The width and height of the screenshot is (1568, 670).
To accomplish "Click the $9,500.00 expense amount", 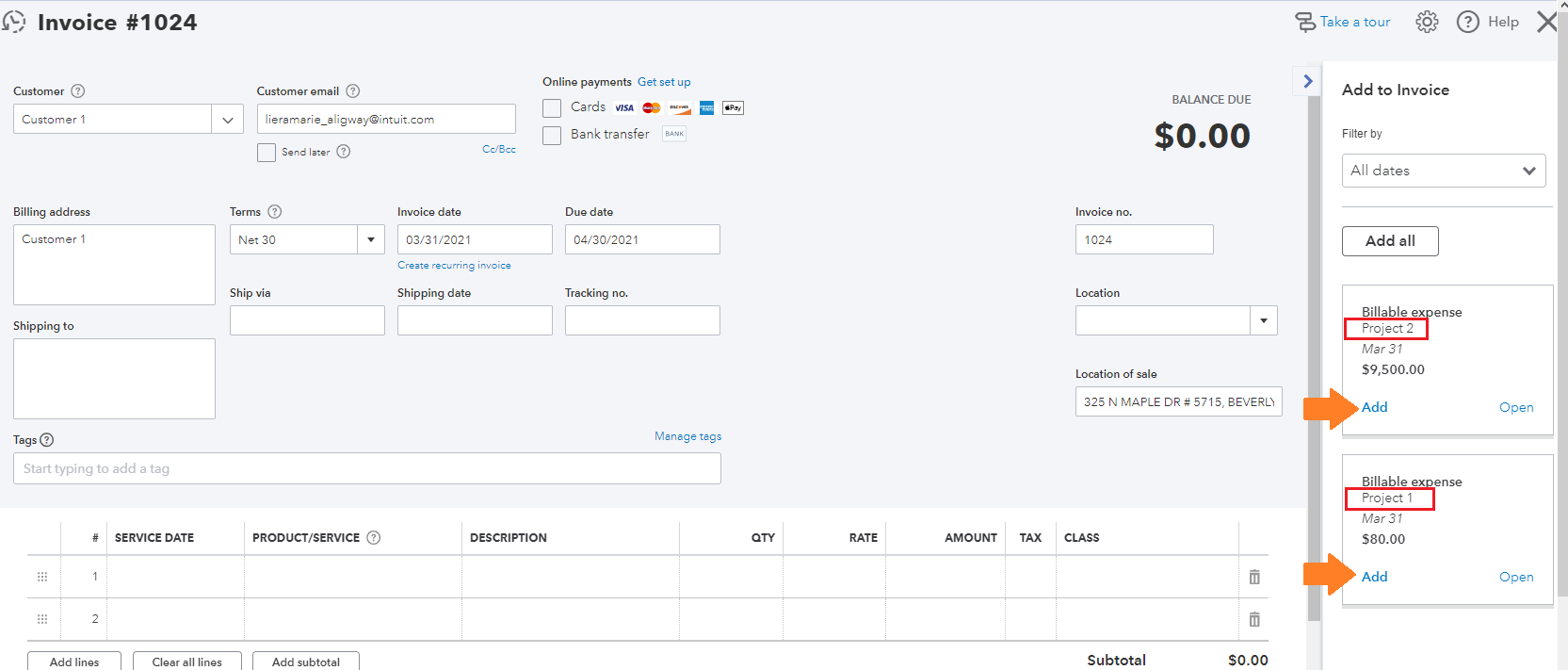I will click(x=1393, y=369).
